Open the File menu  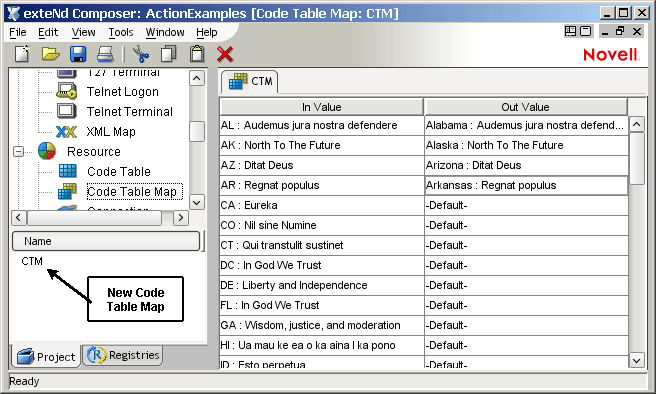18,32
